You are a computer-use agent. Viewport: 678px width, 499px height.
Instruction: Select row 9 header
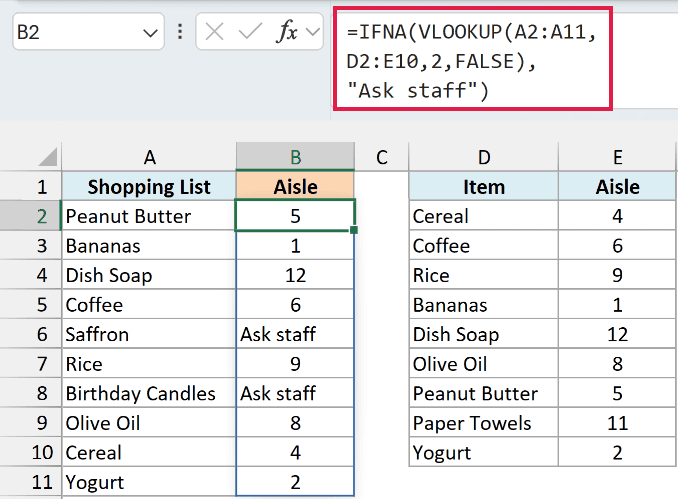(x=30, y=422)
